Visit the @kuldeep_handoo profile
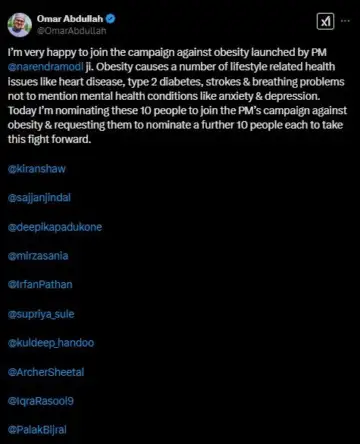 click(51, 343)
